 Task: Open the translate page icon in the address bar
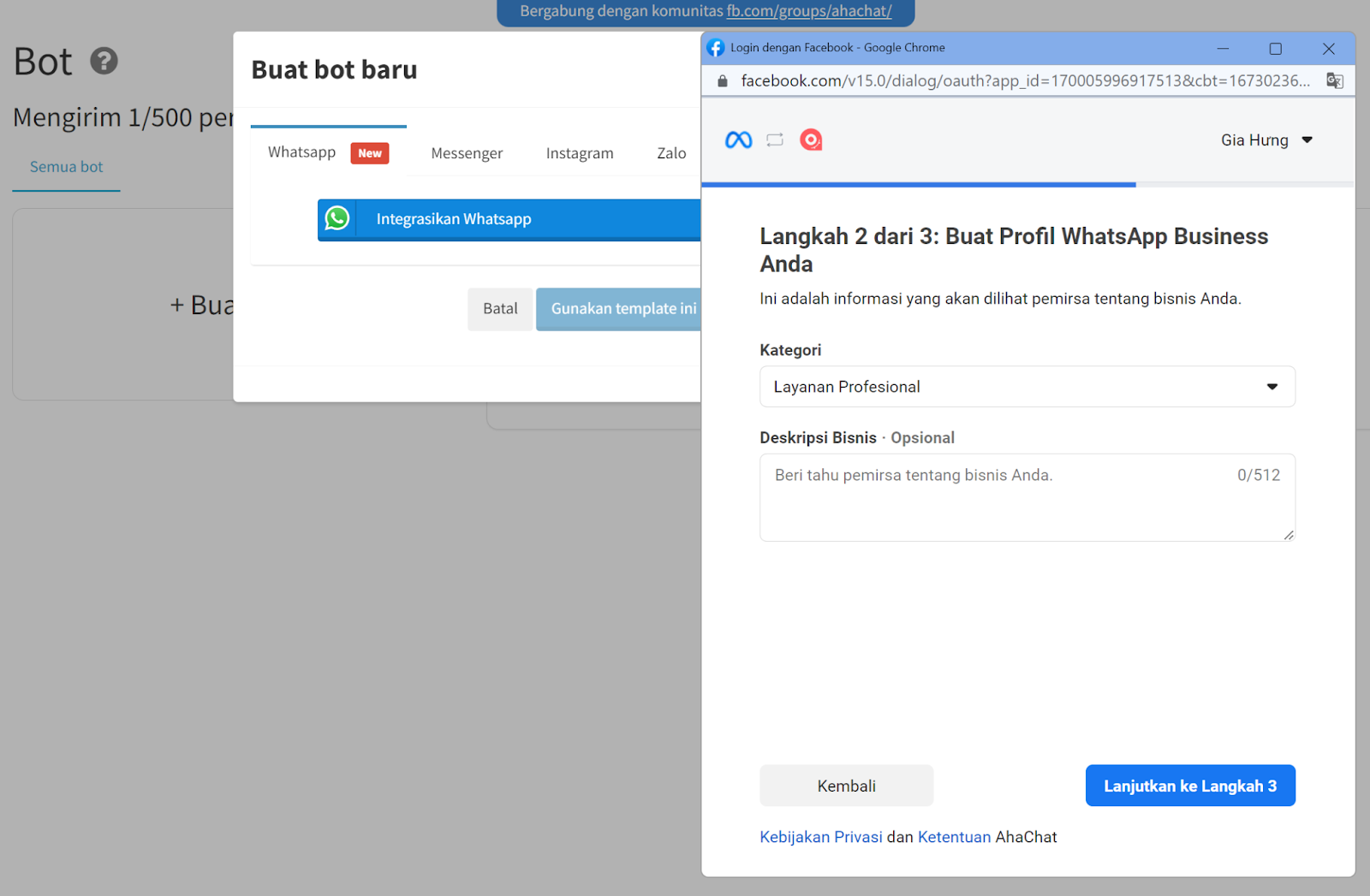(1335, 80)
